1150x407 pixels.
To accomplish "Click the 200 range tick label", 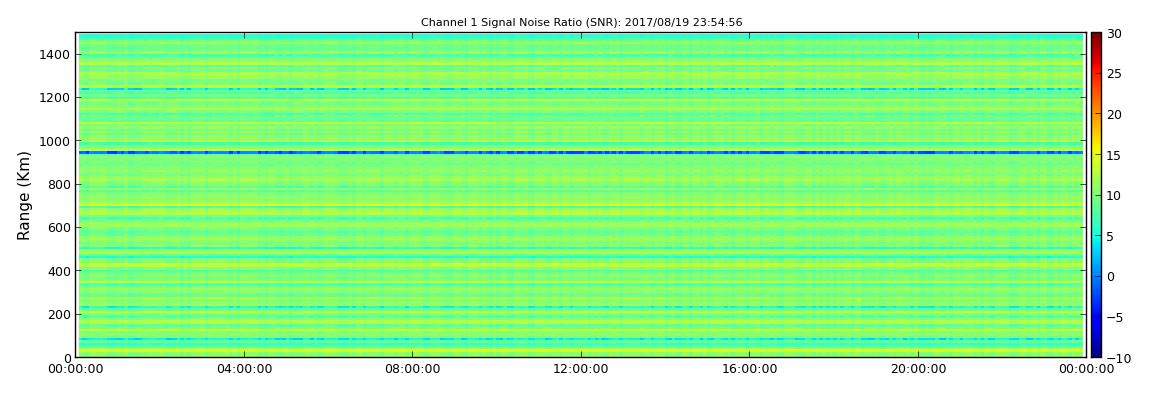I will click(x=59, y=315).
